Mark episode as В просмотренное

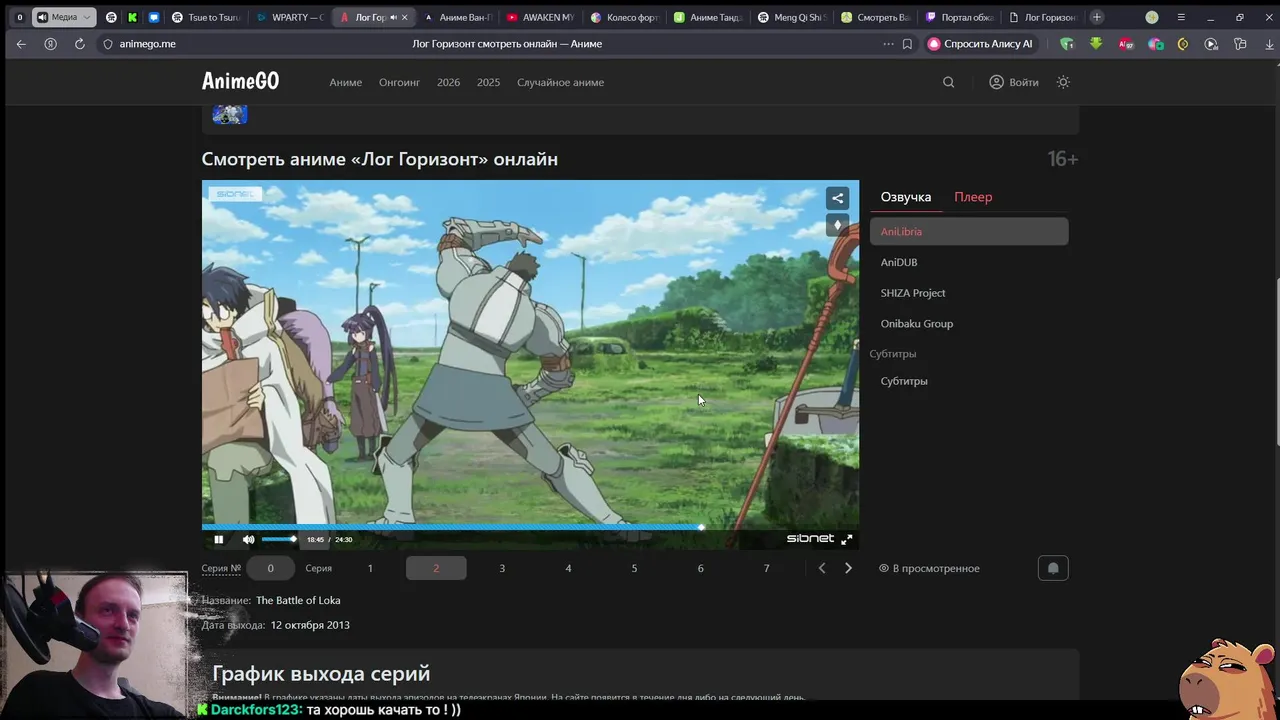pos(929,568)
